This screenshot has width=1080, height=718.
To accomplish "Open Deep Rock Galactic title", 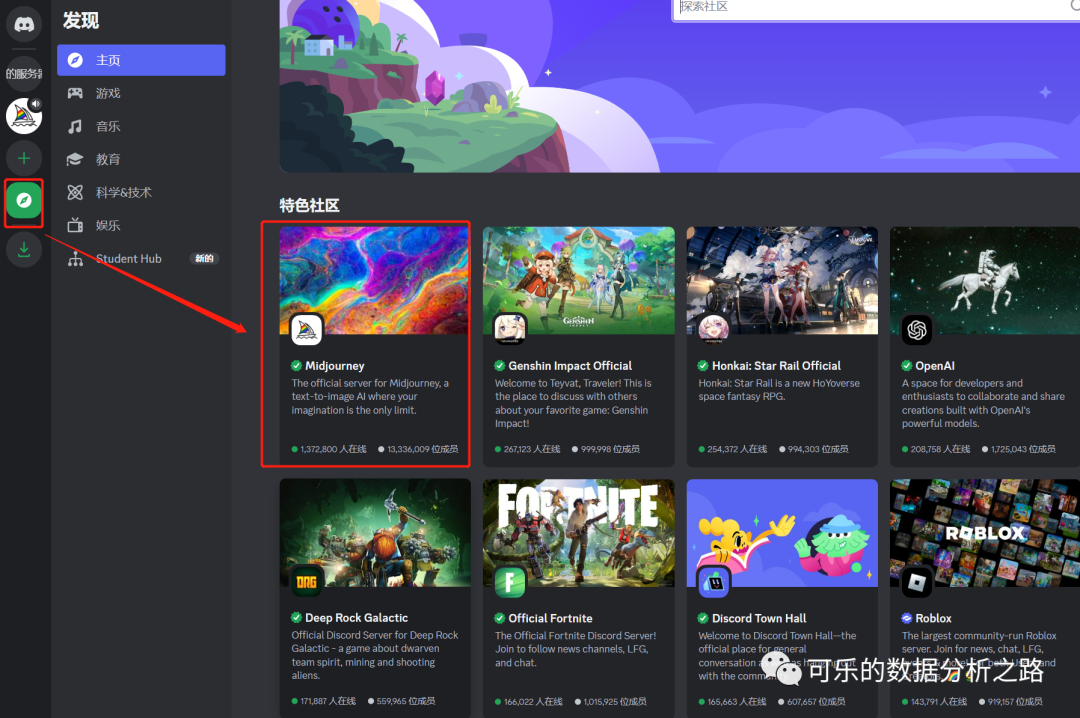I will tap(357, 618).
